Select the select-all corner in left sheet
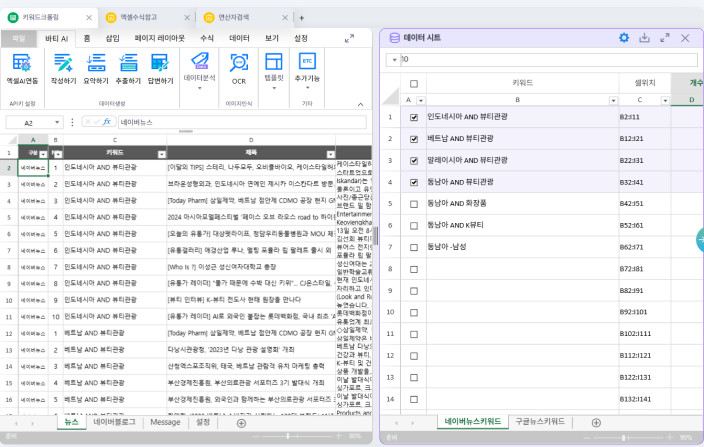Viewport: 704px width, 447px height. tap(10, 140)
